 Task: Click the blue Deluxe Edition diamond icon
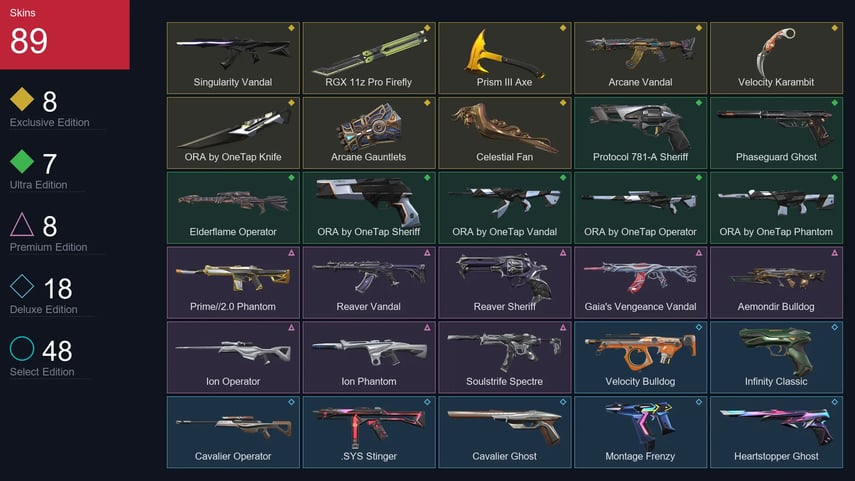(x=22, y=286)
